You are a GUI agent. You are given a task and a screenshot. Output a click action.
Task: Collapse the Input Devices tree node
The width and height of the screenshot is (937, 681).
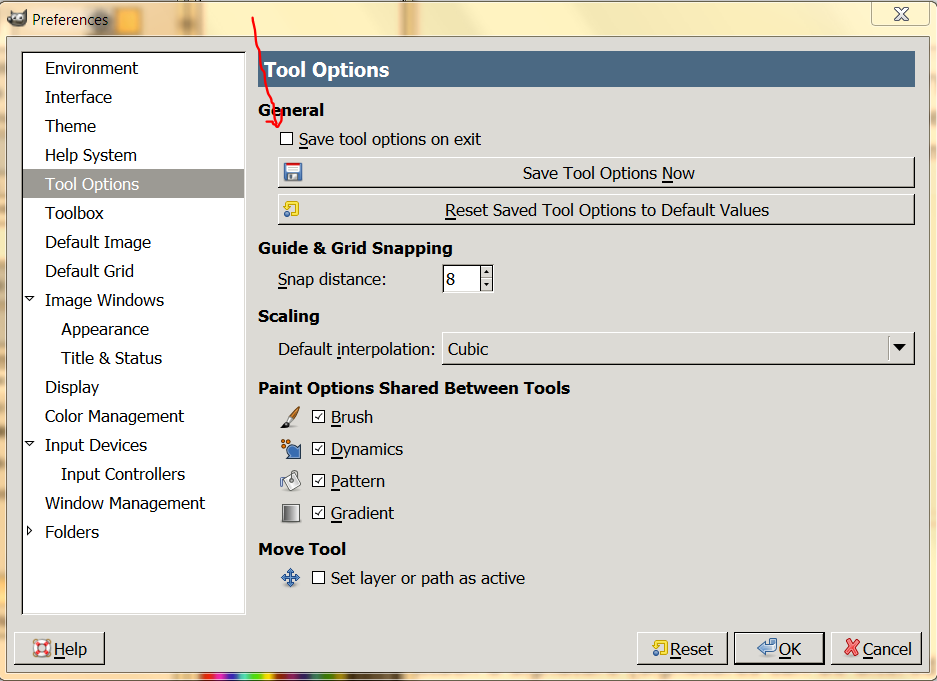pos(30,444)
